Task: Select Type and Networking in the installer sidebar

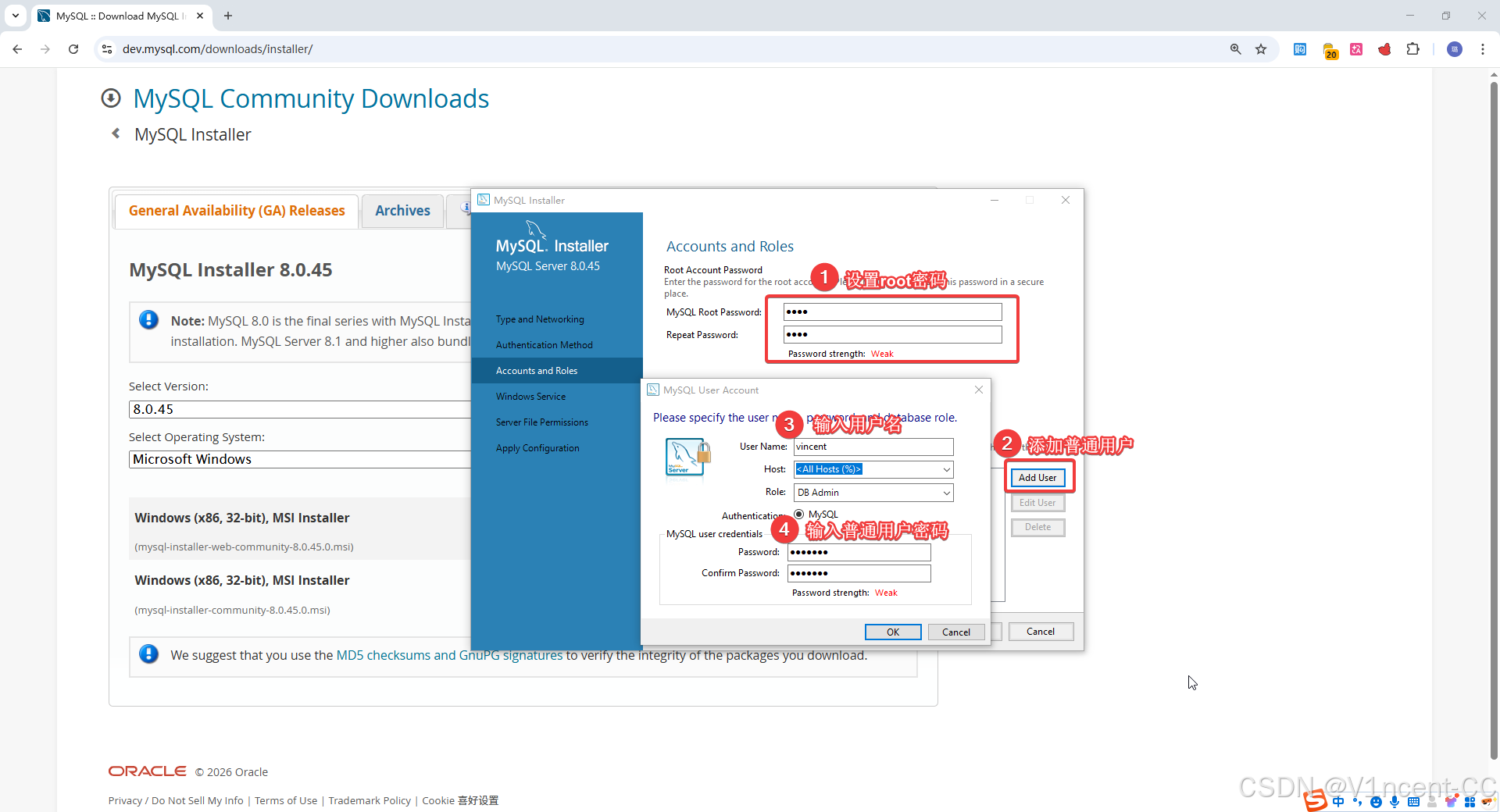Action: click(x=540, y=319)
